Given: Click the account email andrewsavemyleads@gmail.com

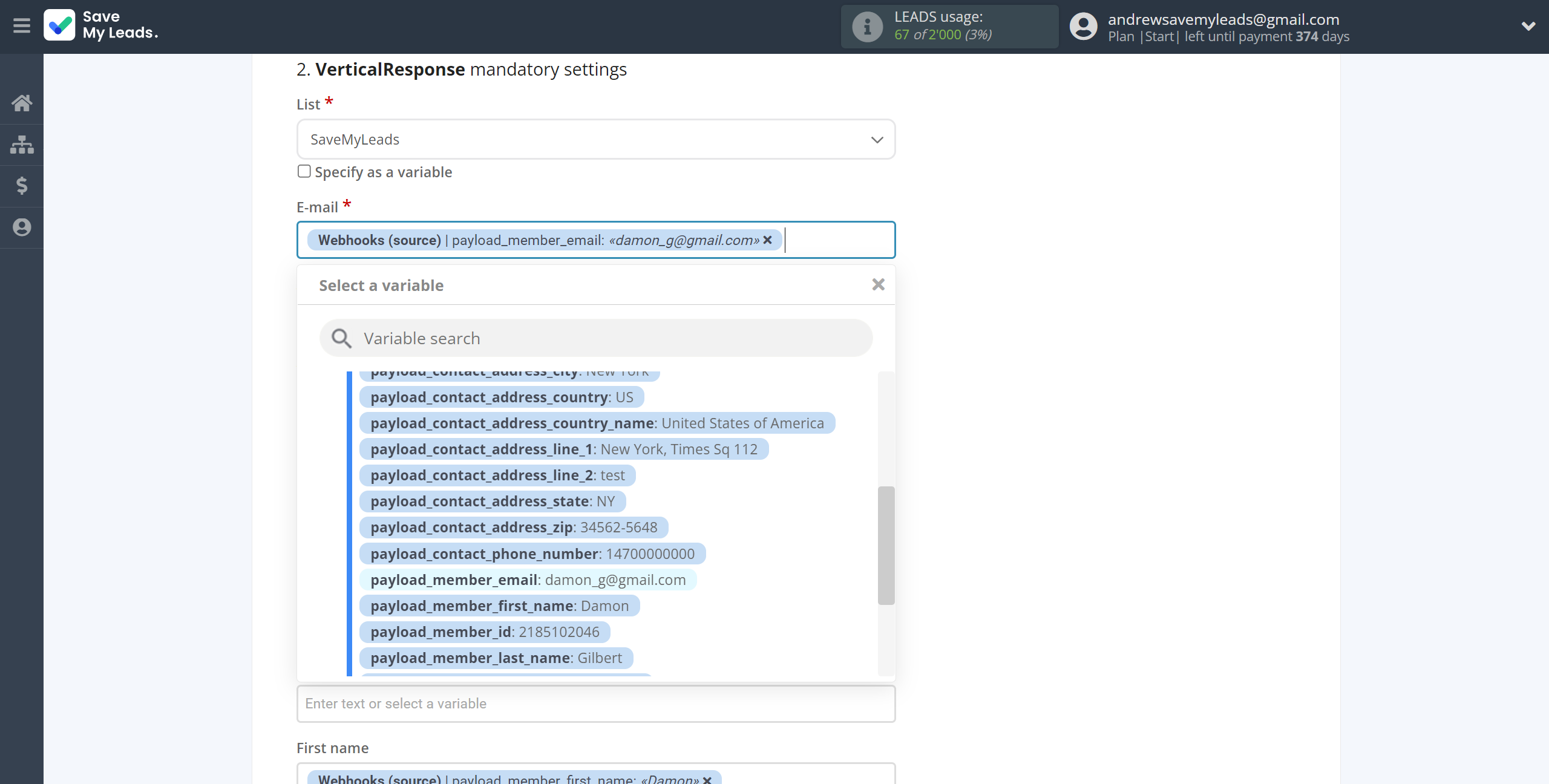Looking at the screenshot, I should click(x=1223, y=19).
